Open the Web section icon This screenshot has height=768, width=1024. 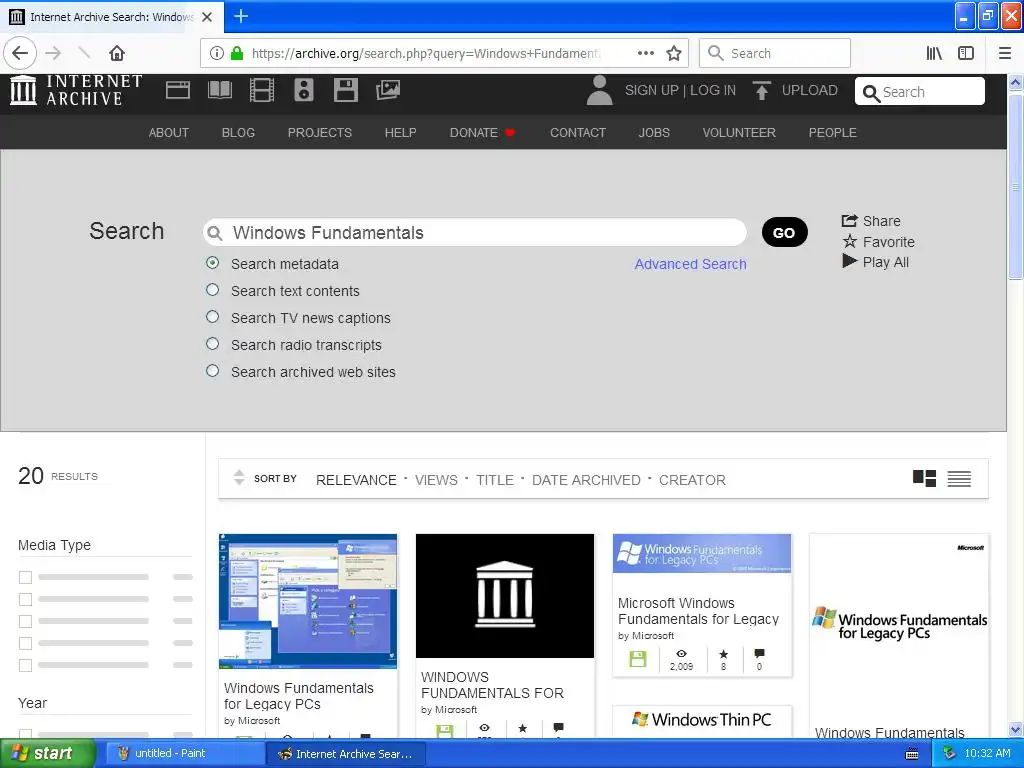pyautogui.click(x=178, y=90)
